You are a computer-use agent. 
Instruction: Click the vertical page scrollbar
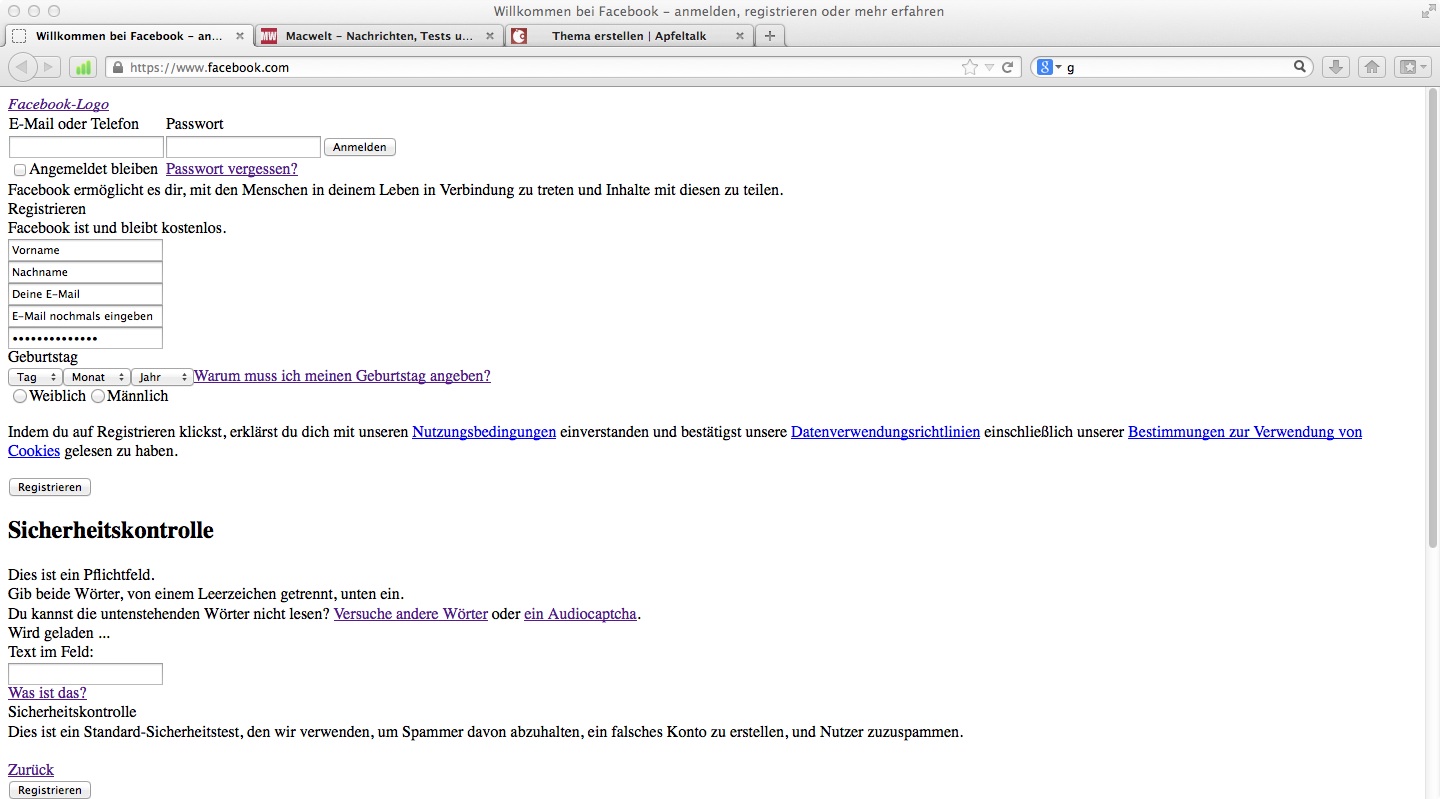pyautogui.click(x=1432, y=320)
